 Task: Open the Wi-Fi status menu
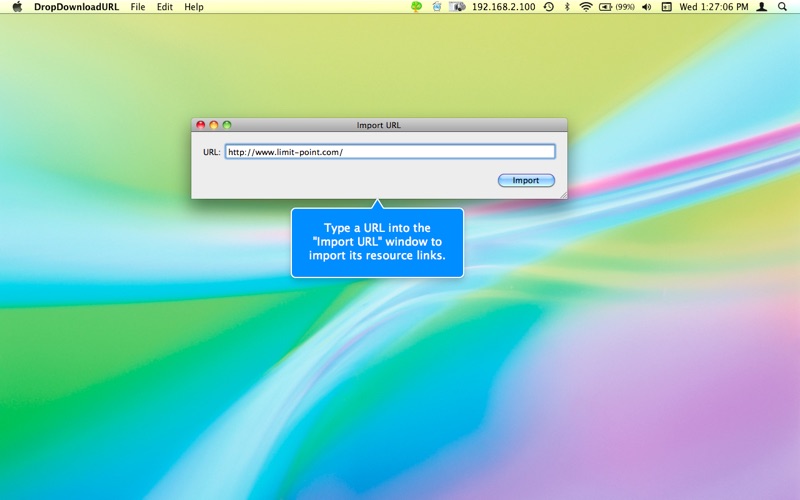coord(586,7)
